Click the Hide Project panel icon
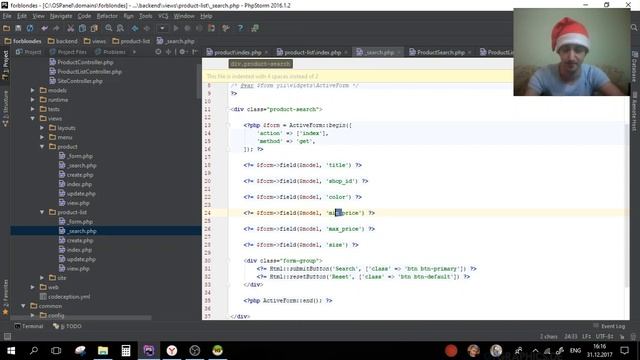The width and height of the screenshot is (640, 360). pos(195,52)
